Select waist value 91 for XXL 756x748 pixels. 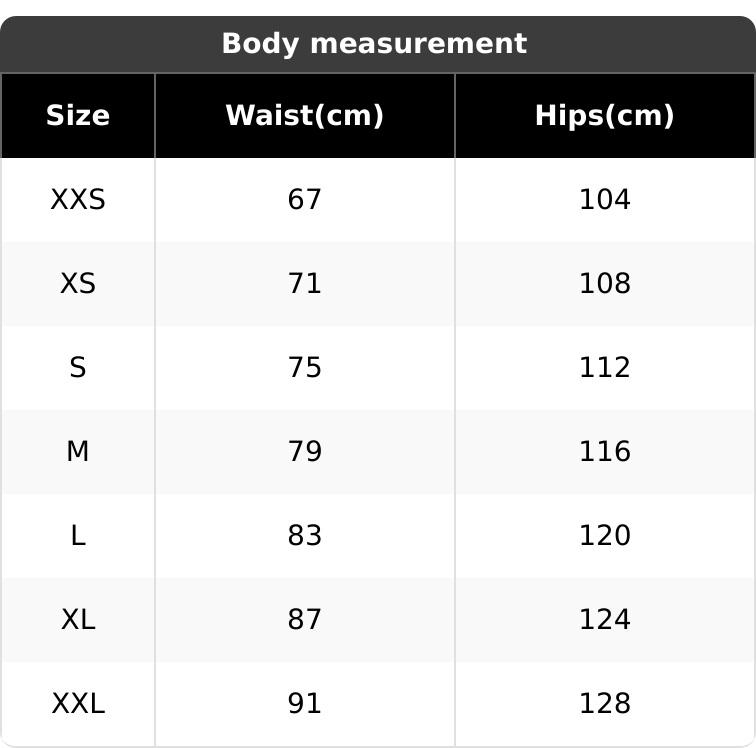pyautogui.click(x=304, y=704)
